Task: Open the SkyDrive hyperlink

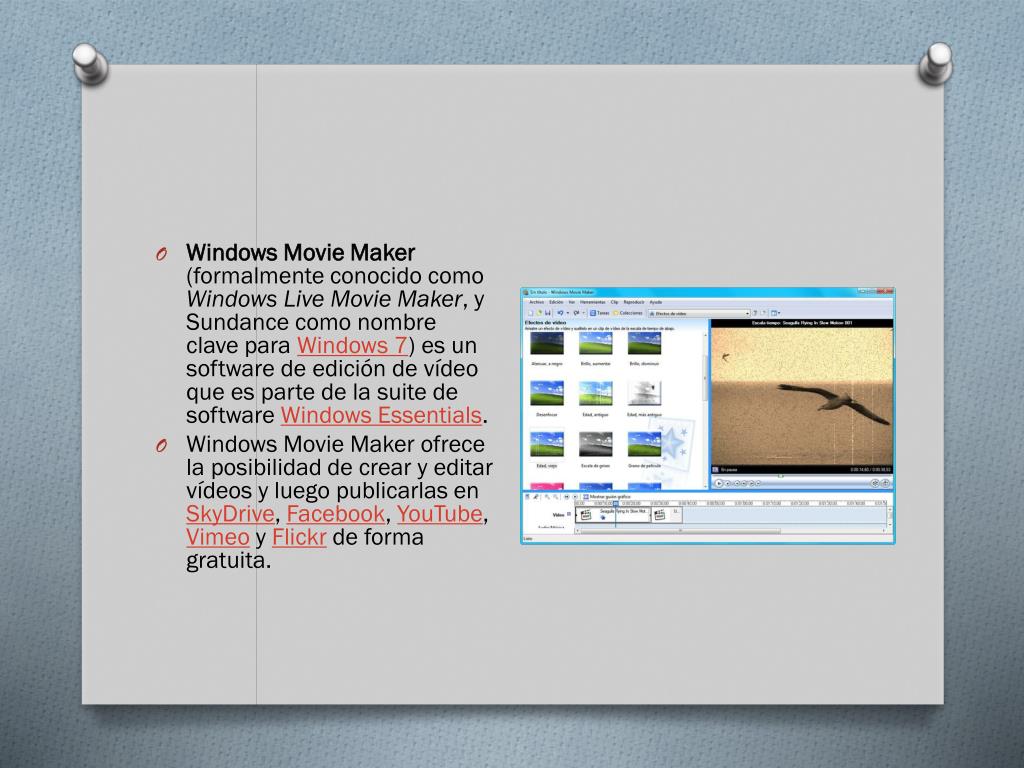Action: [230, 513]
